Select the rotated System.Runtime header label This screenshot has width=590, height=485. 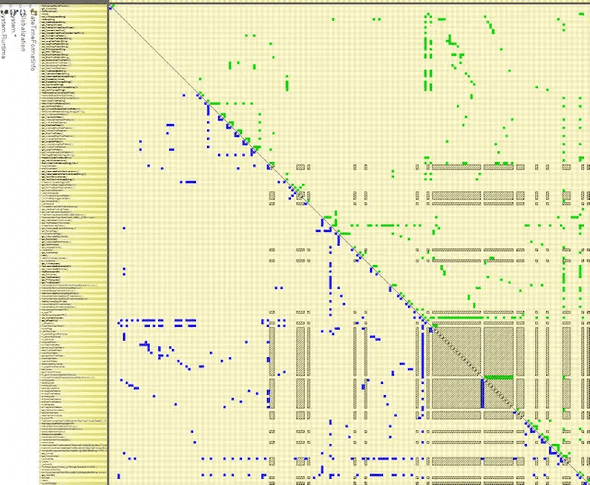coord(4,36)
